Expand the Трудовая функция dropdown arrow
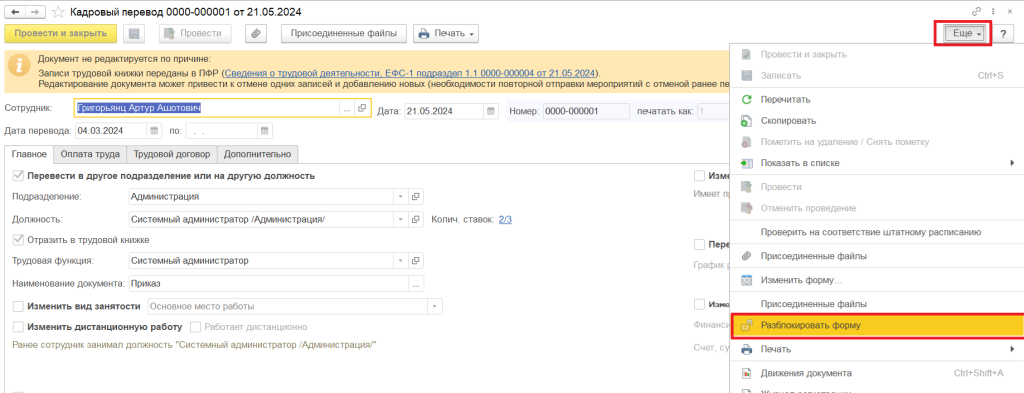The image size is (1024, 393). click(x=400, y=260)
